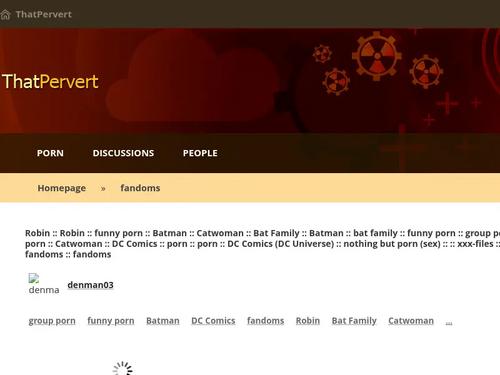
Task: Go to the DISCUSSIONS section
Action: click(x=123, y=153)
